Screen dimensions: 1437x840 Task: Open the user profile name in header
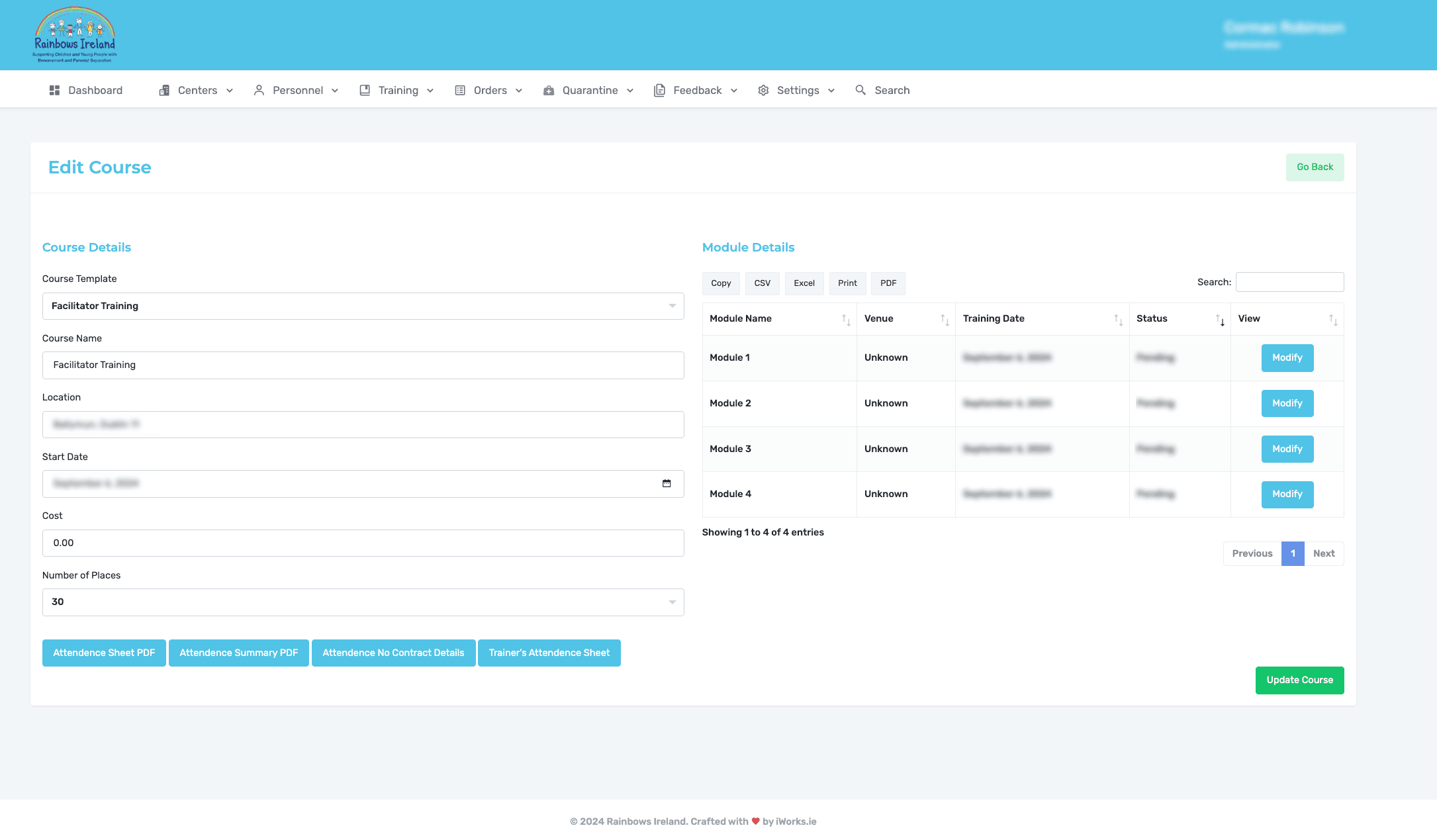[1283, 28]
